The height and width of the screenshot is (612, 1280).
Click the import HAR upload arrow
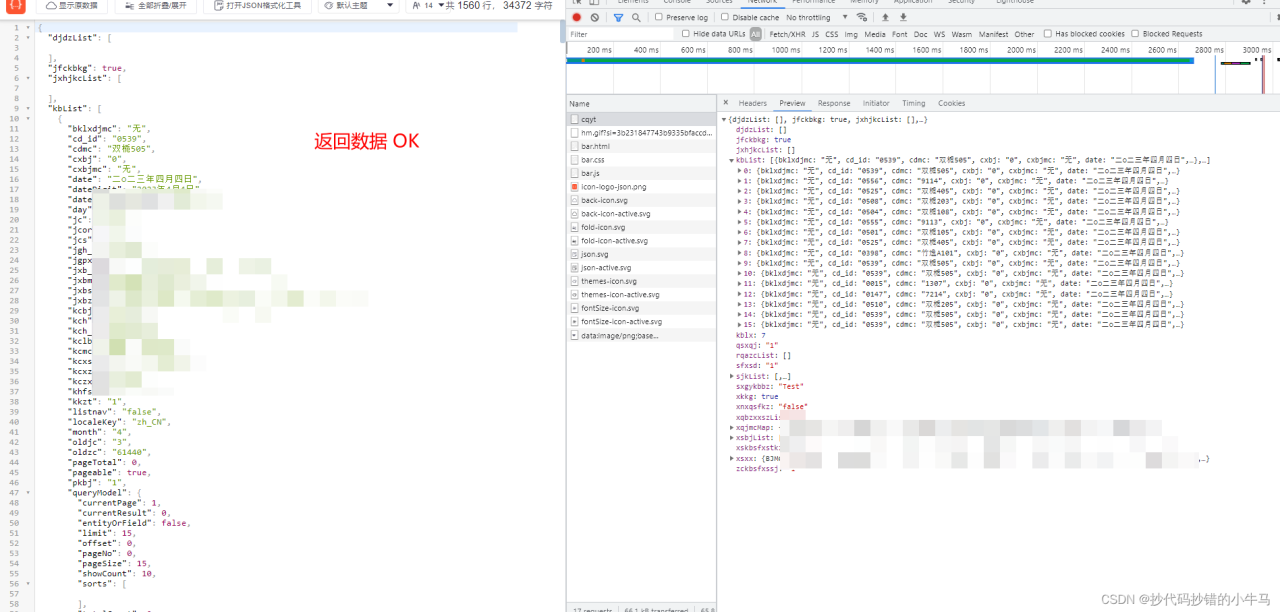[x=885, y=18]
